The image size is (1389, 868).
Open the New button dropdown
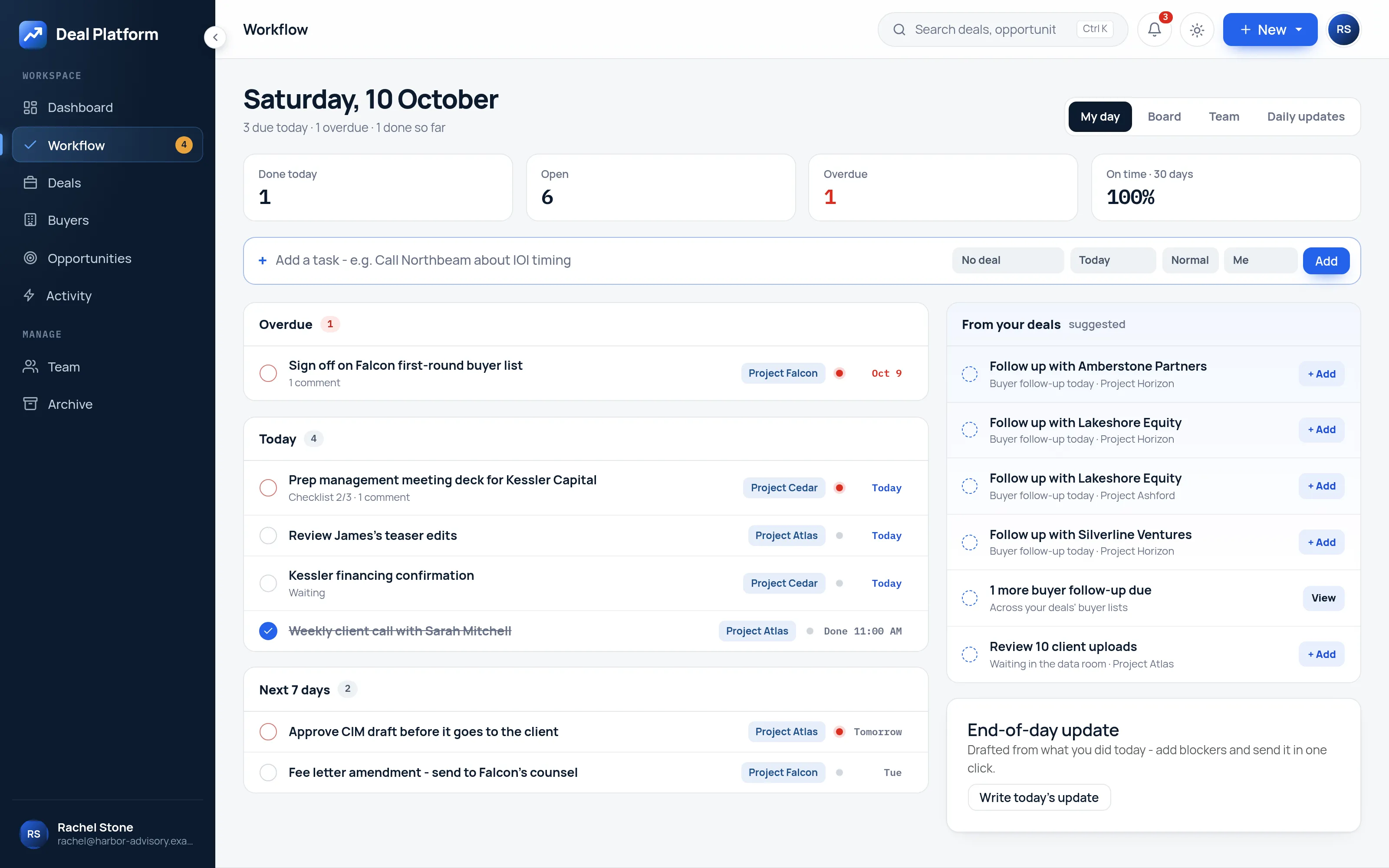tap(1270, 30)
